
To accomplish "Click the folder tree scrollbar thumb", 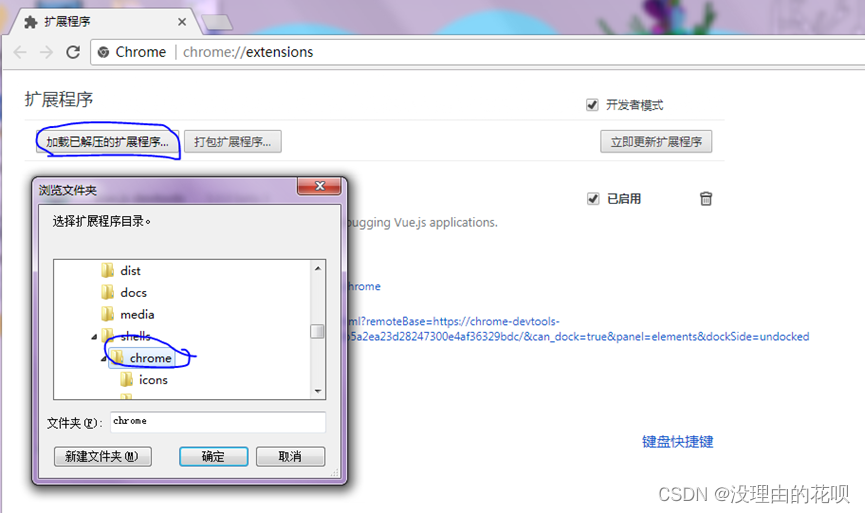I will click(x=317, y=331).
